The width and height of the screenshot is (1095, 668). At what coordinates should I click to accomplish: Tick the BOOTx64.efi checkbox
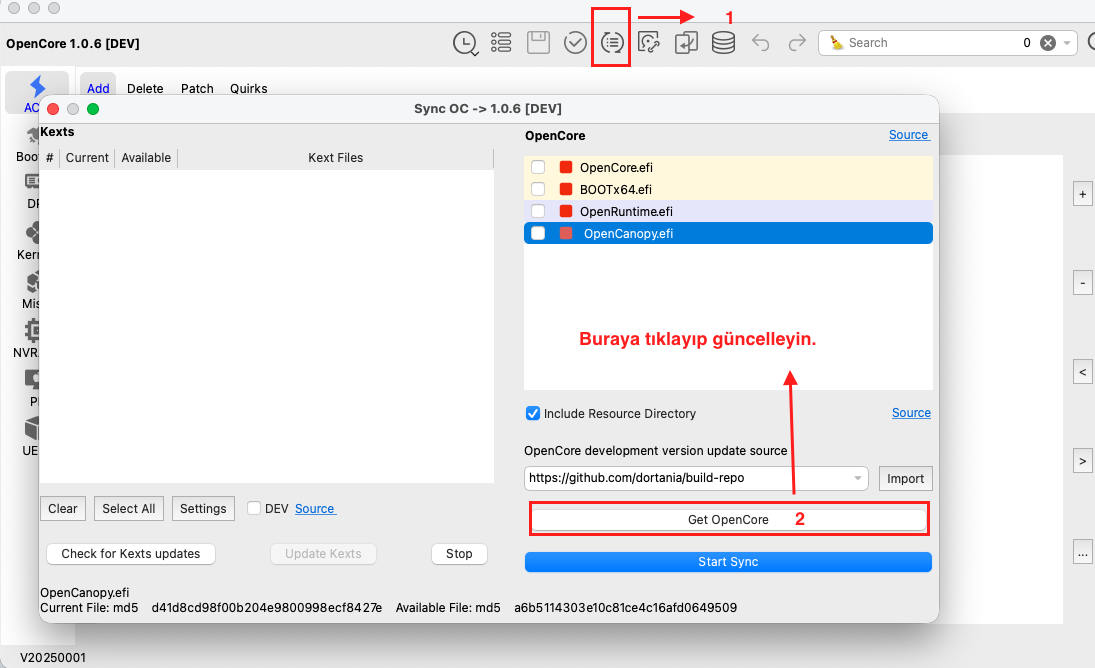[x=538, y=189]
